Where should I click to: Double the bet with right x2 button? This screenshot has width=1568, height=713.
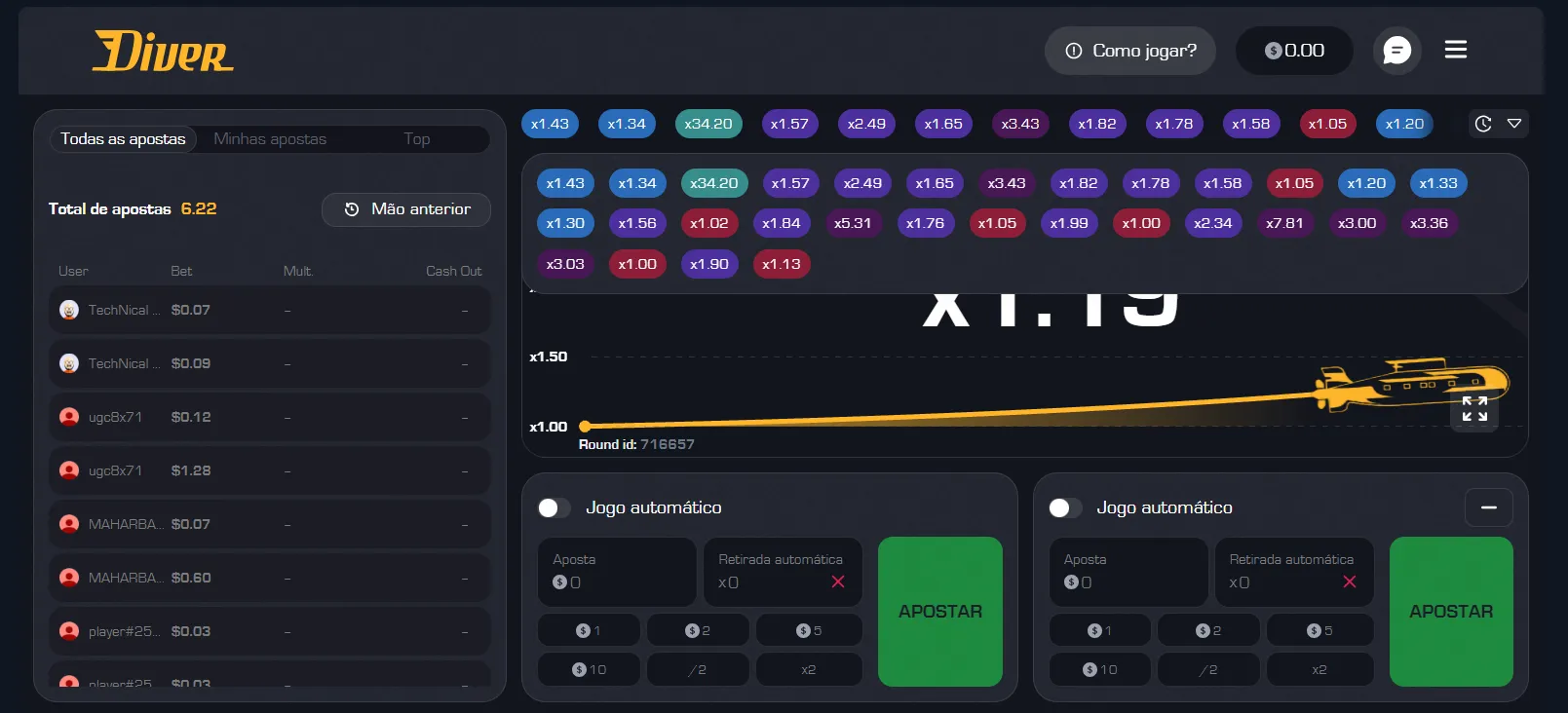[x=1319, y=669]
